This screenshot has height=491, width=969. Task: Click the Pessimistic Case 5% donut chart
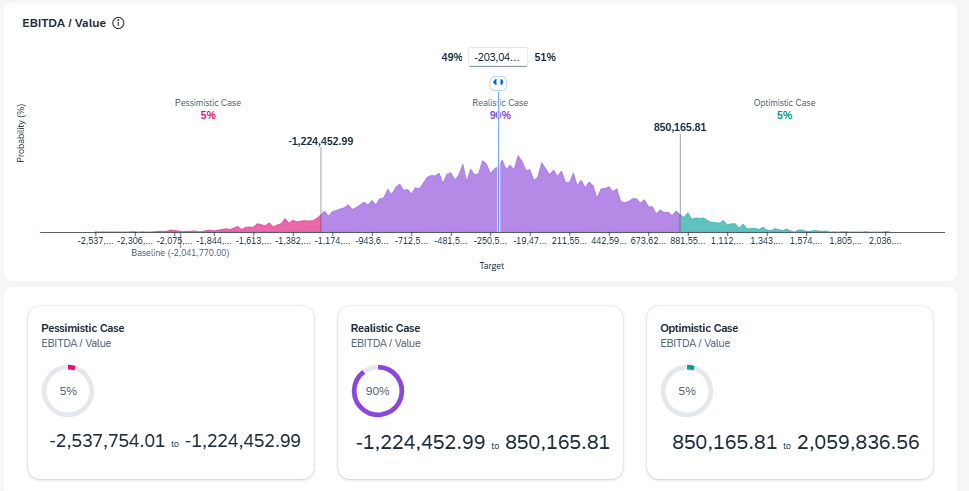[67, 390]
